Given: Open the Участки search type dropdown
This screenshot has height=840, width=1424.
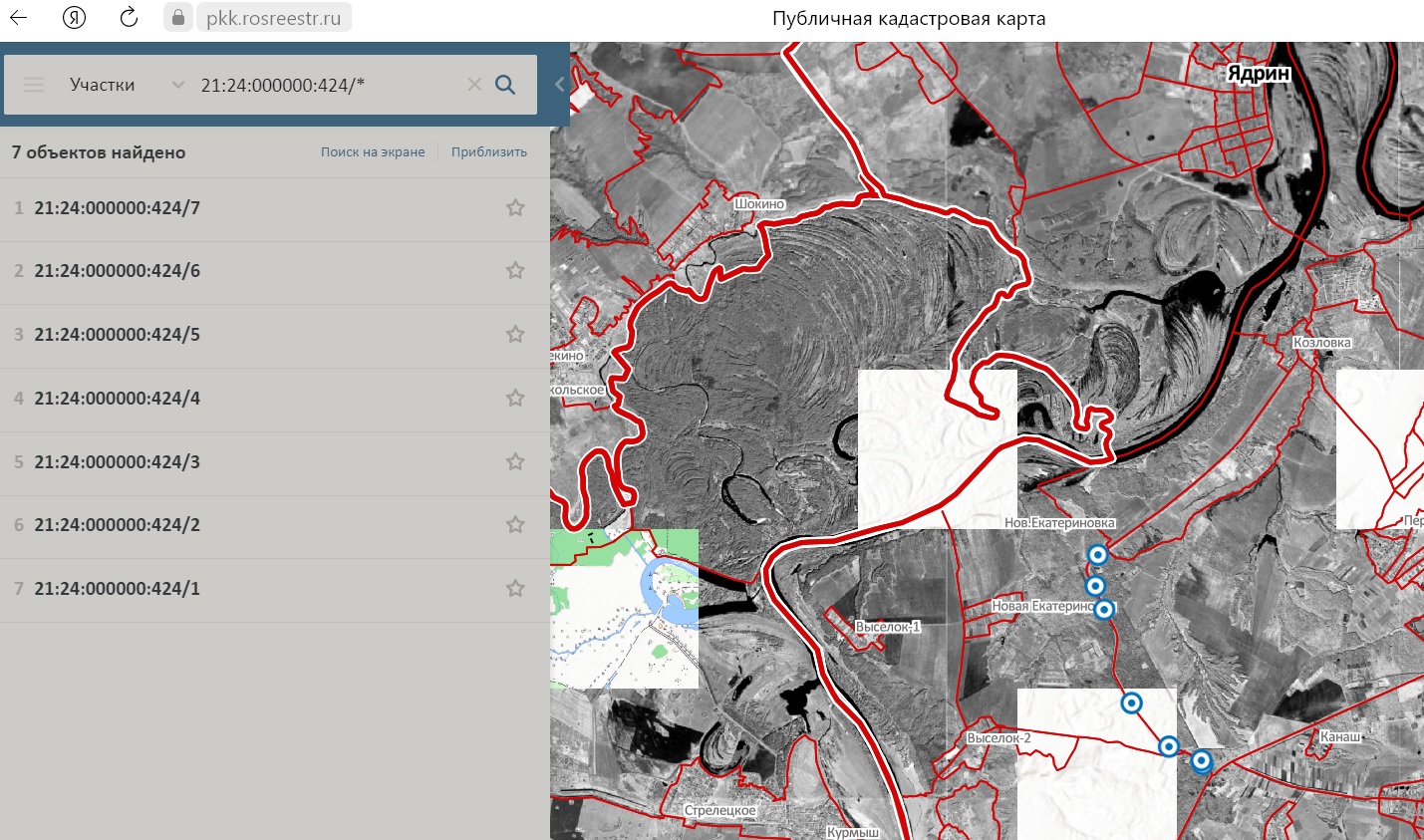Looking at the screenshot, I should (x=127, y=85).
